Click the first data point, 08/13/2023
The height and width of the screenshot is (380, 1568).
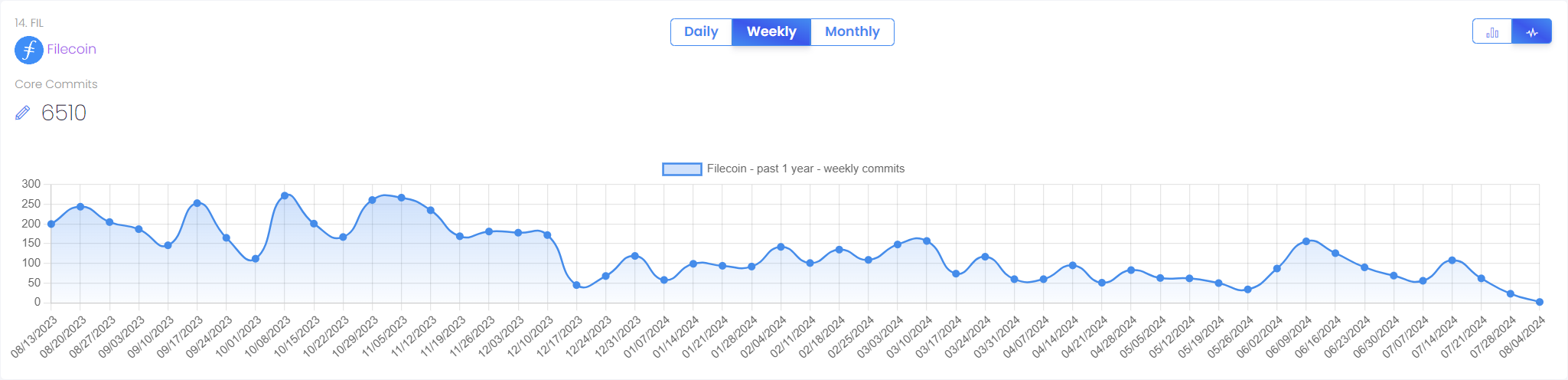coord(51,224)
